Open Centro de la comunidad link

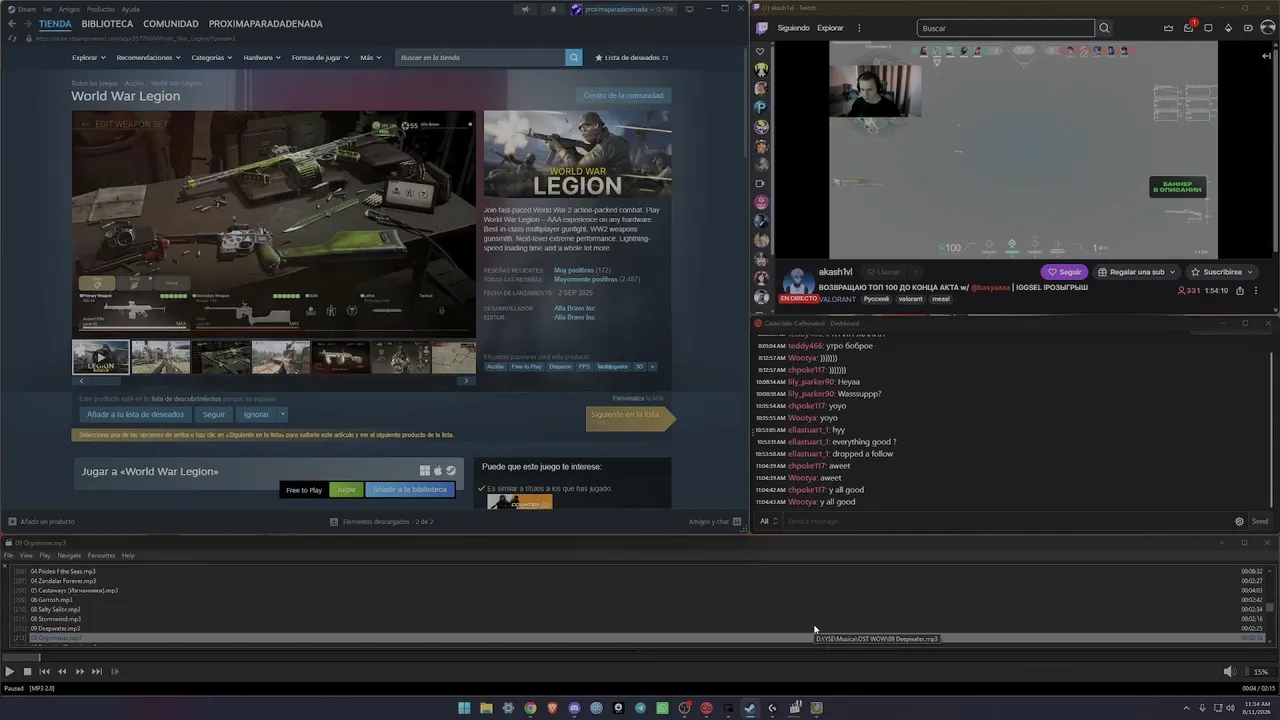click(623, 96)
